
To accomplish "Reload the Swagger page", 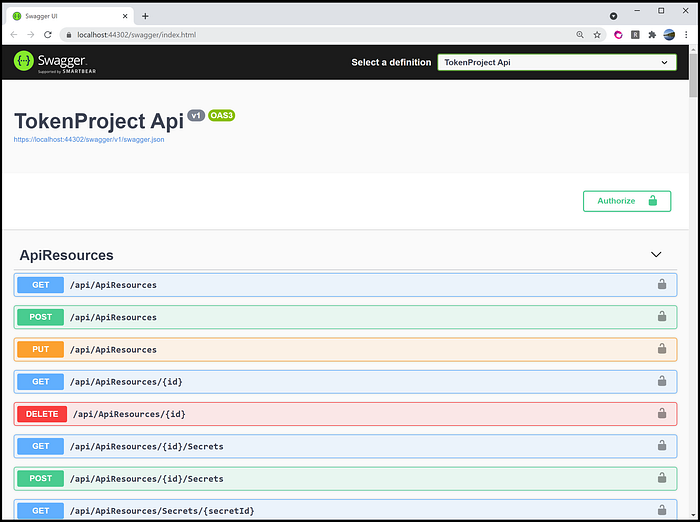I will [x=48, y=35].
